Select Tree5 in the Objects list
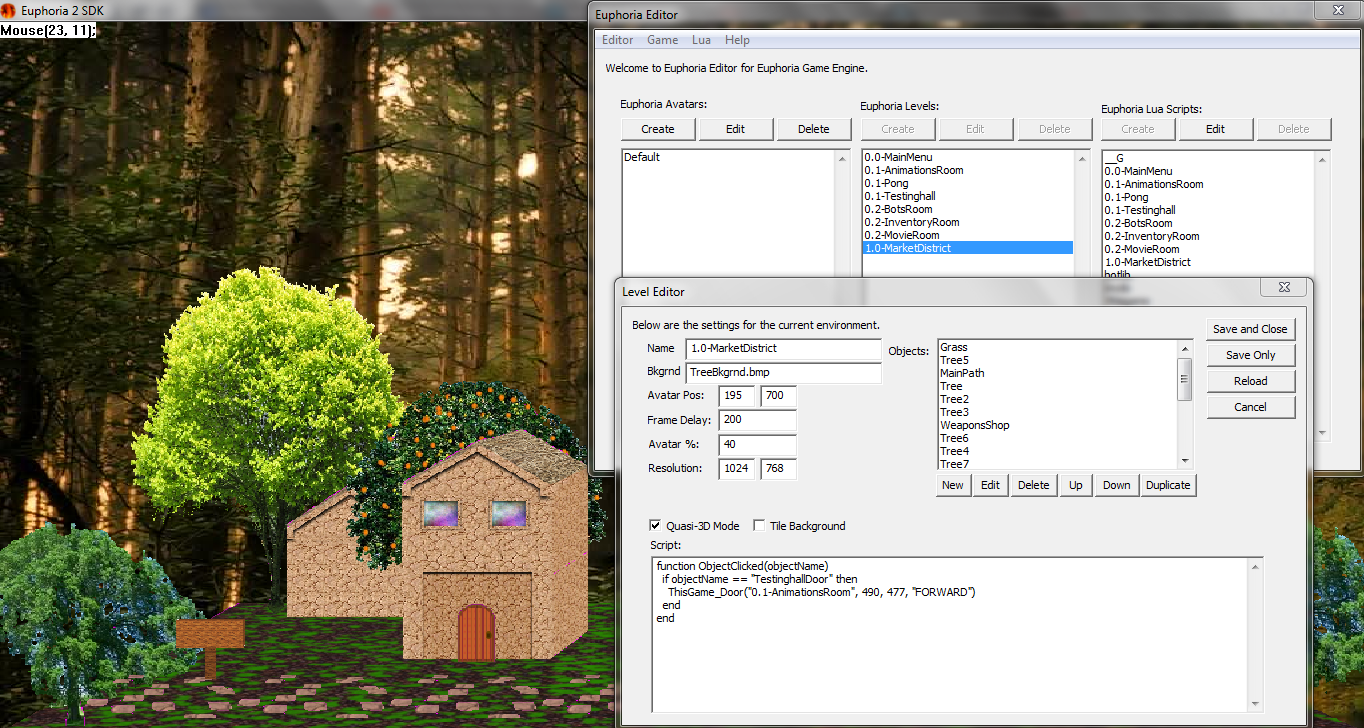This screenshot has height=728, width=1364. 1058,360
